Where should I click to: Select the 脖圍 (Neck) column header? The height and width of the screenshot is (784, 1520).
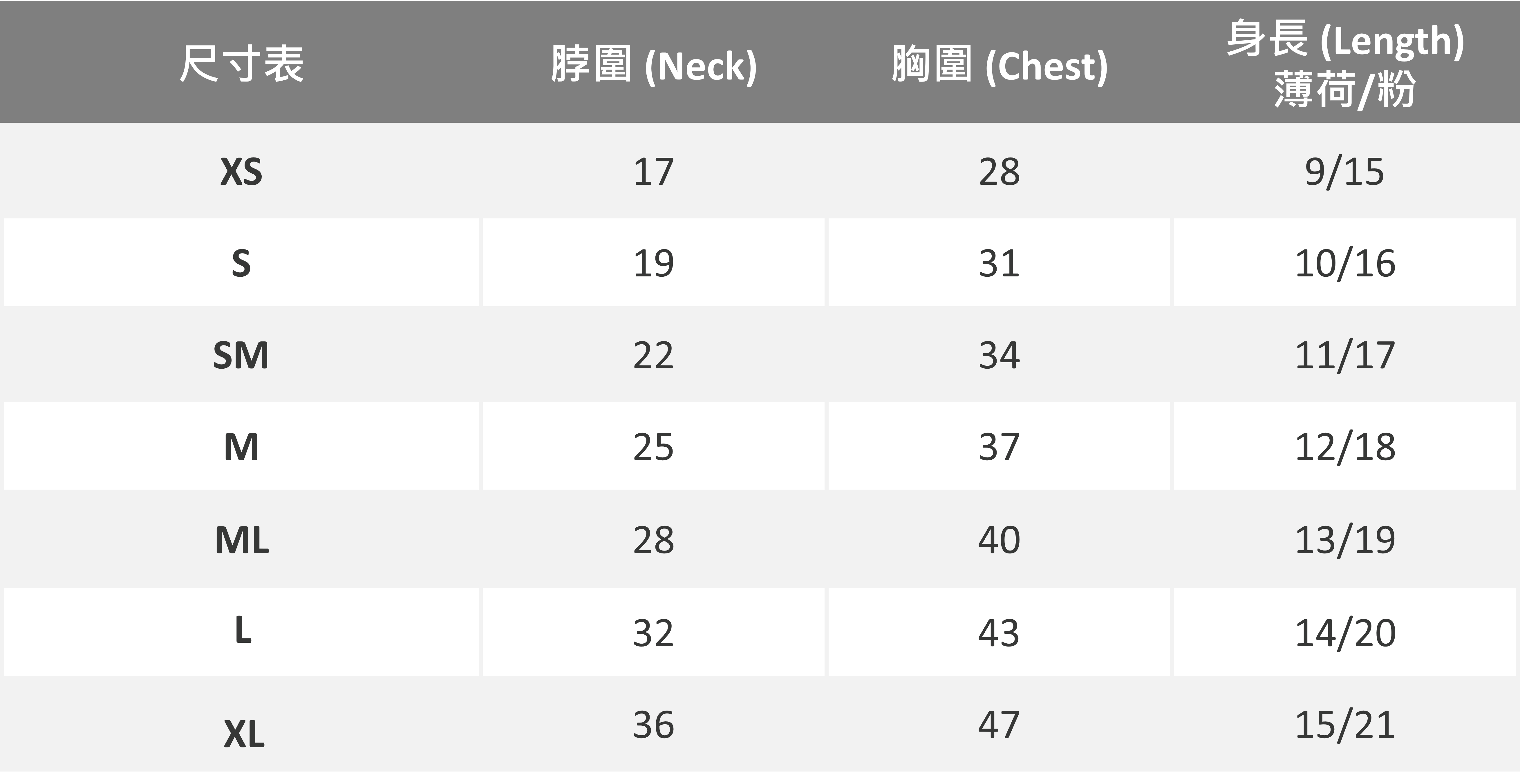[653, 65]
